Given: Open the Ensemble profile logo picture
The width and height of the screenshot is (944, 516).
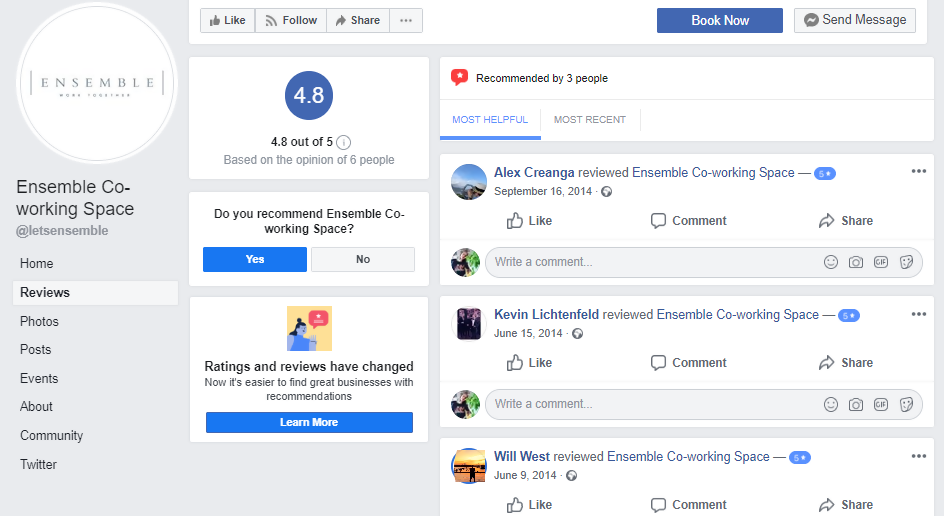Looking at the screenshot, I should coord(96,83).
